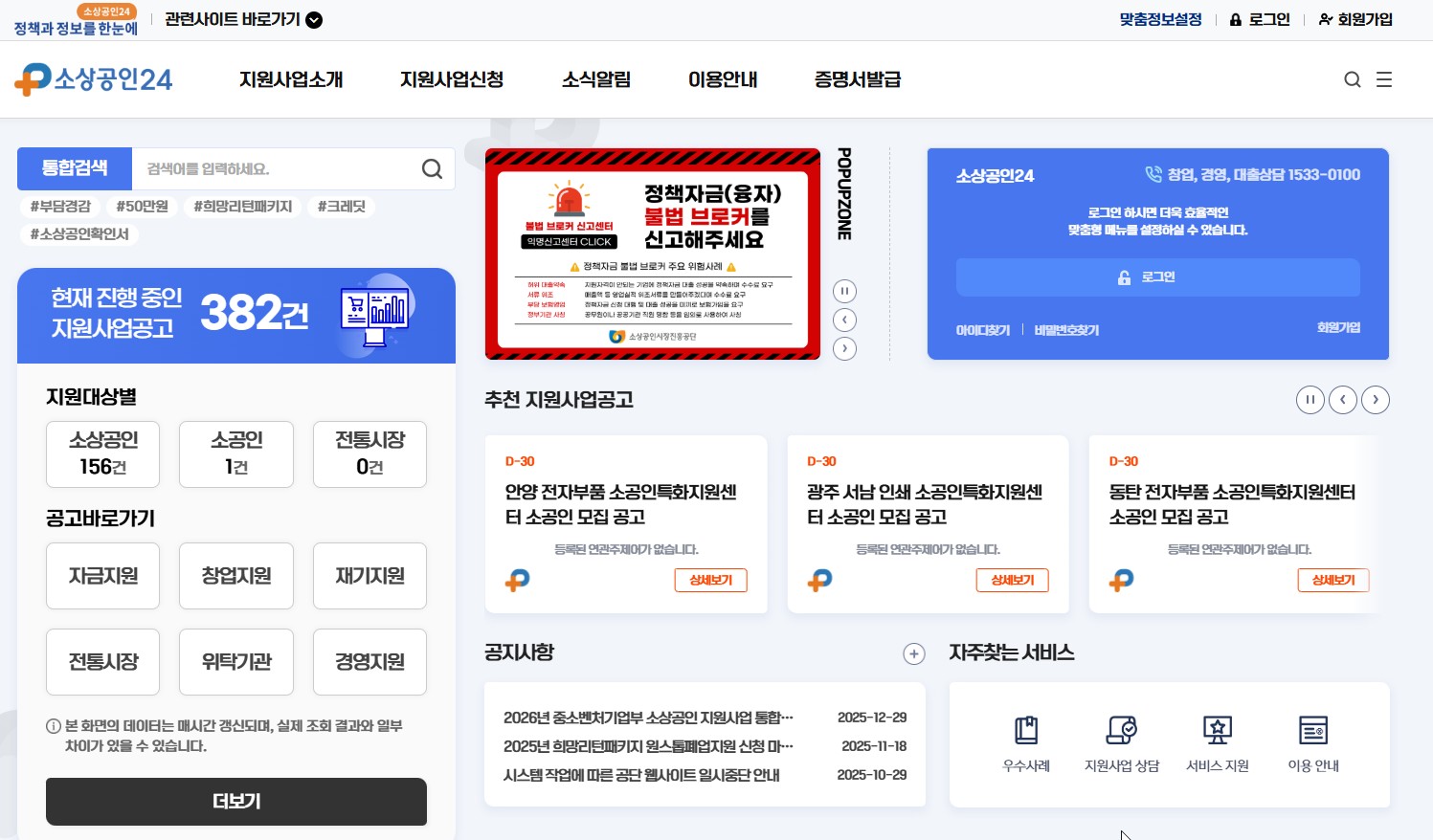Open 전통시장 shortcut under 공고바로가기
Viewport: 1433px width, 840px height.
(103, 662)
